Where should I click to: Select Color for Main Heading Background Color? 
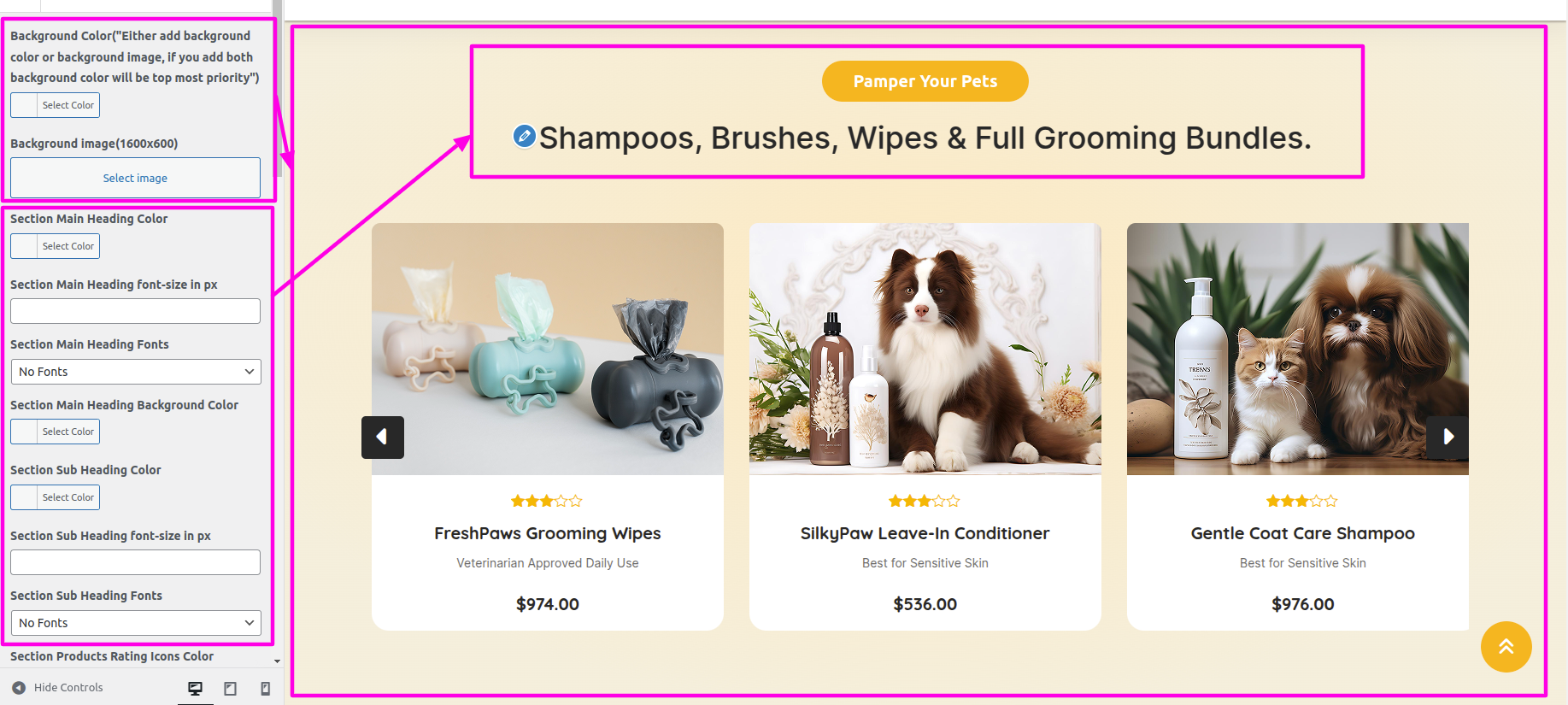56,432
